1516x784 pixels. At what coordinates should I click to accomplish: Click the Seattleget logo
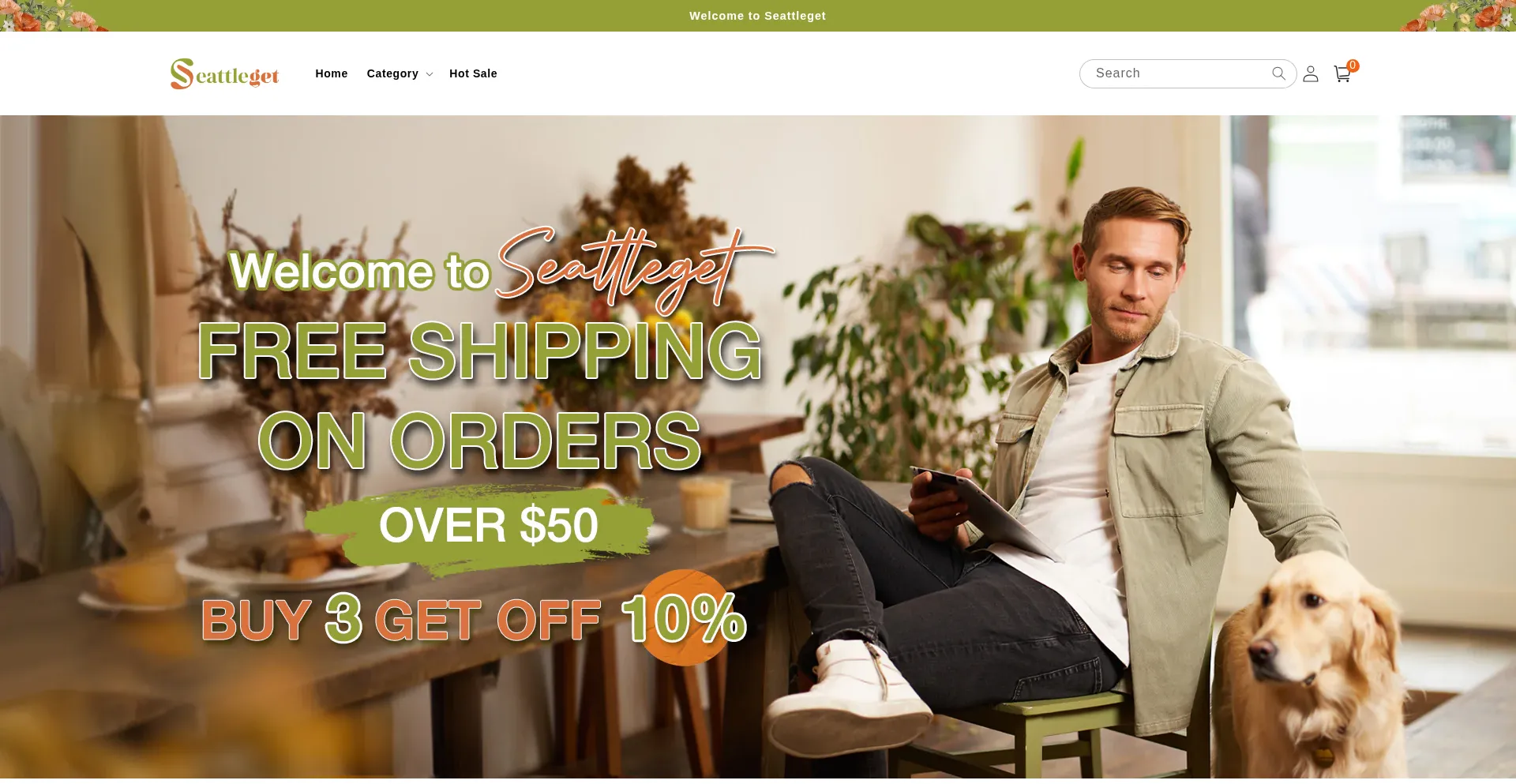point(225,73)
